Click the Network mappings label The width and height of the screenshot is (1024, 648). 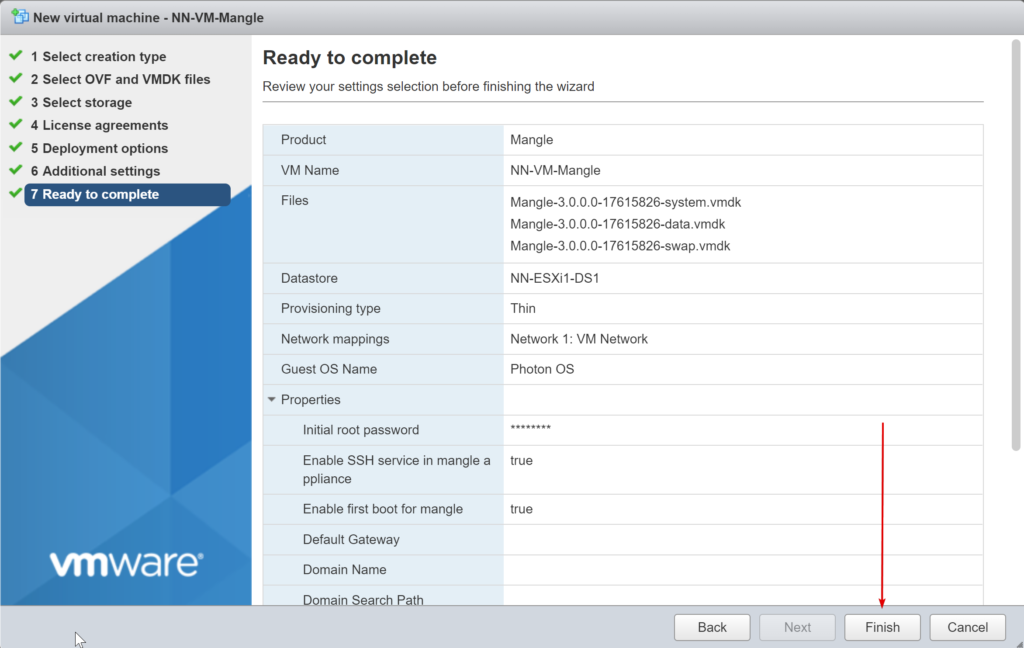pyautogui.click(x=335, y=339)
